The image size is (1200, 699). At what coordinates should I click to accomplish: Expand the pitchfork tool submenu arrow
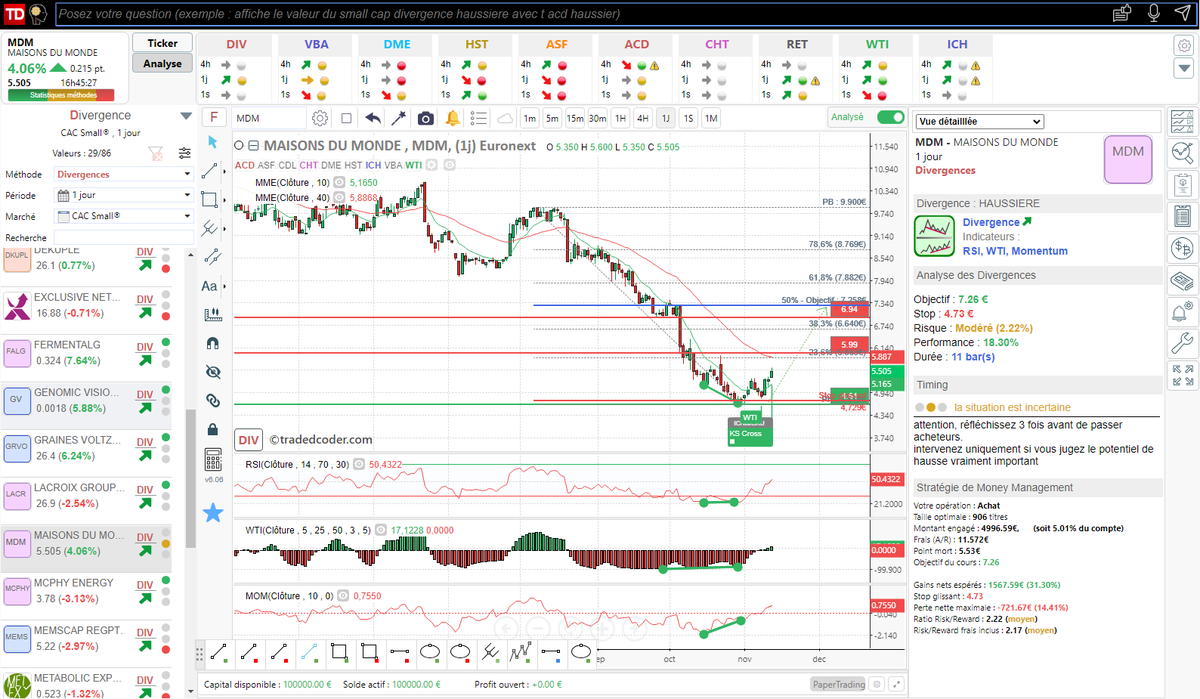[x=225, y=228]
